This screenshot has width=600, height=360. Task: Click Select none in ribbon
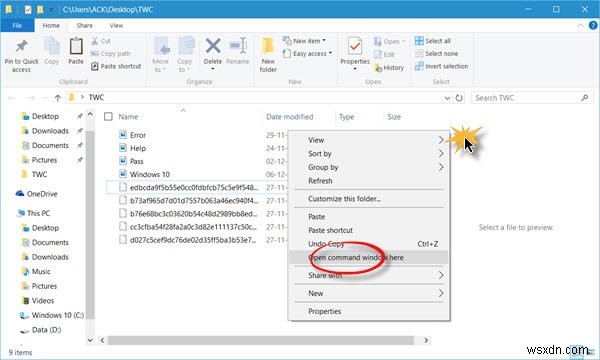437,54
